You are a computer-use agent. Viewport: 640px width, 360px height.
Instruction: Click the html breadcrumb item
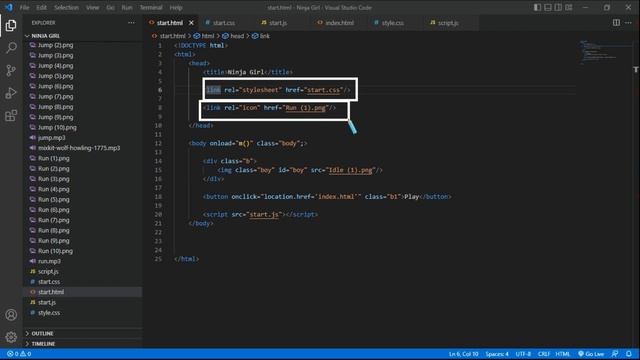[x=204, y=36]
